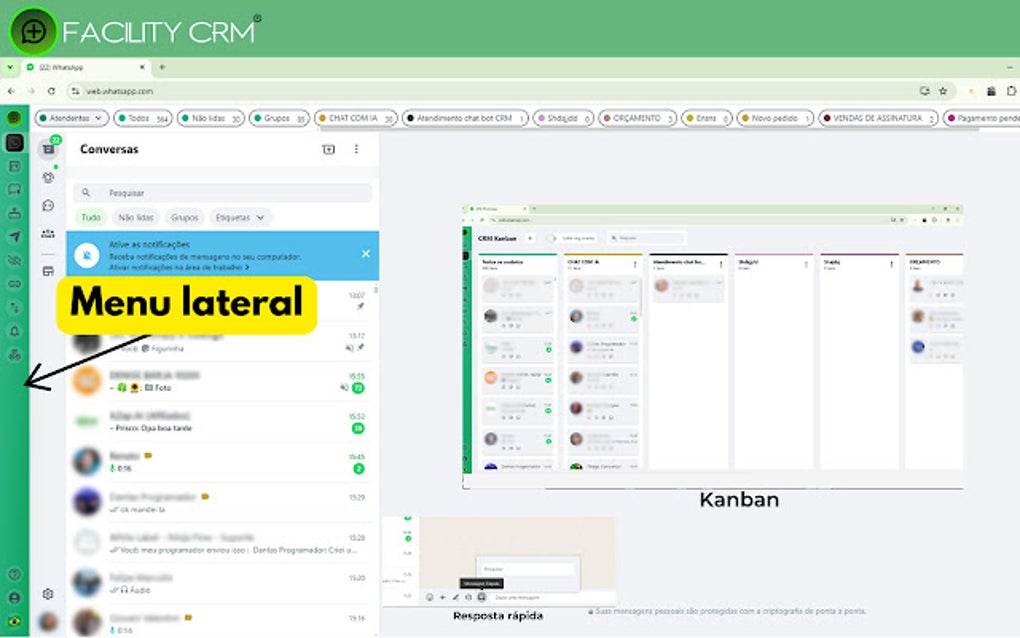Viewport: 1020px width, 638px height.
Task: Open WhatsApp Settings via the gear icon
Action: [48, 593]
